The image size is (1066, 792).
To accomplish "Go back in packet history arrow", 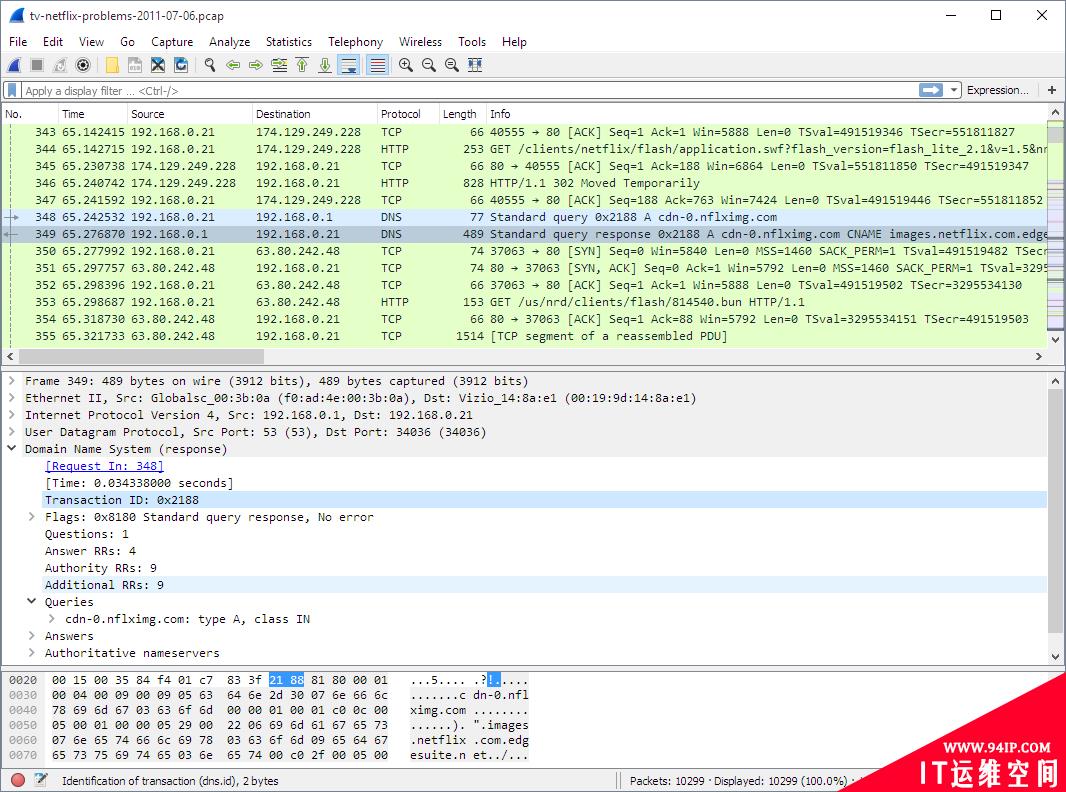I will click(233, 65).
